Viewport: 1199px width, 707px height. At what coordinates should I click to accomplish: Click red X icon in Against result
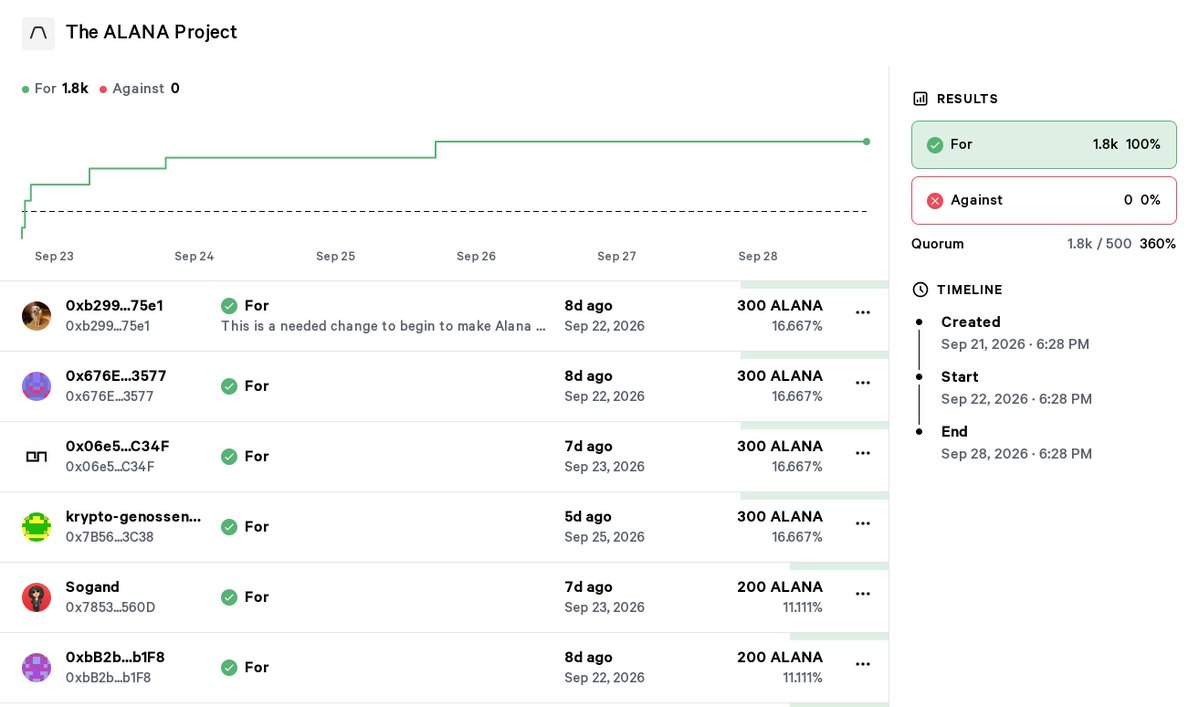934,200
